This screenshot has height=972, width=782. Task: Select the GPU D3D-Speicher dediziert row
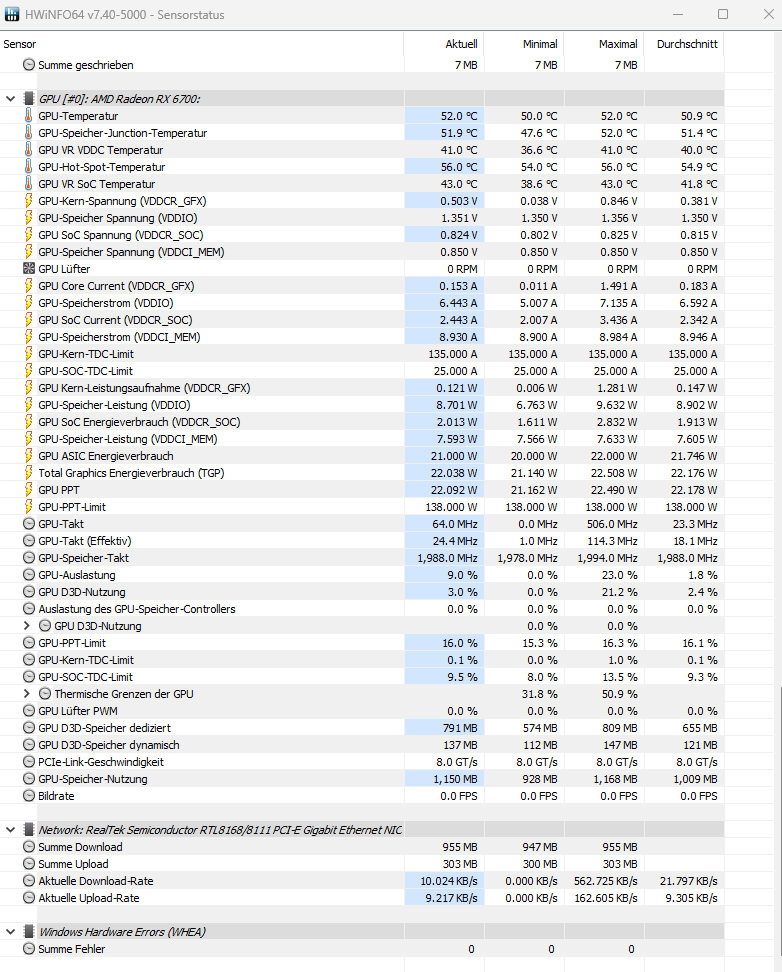coord(362,728)
